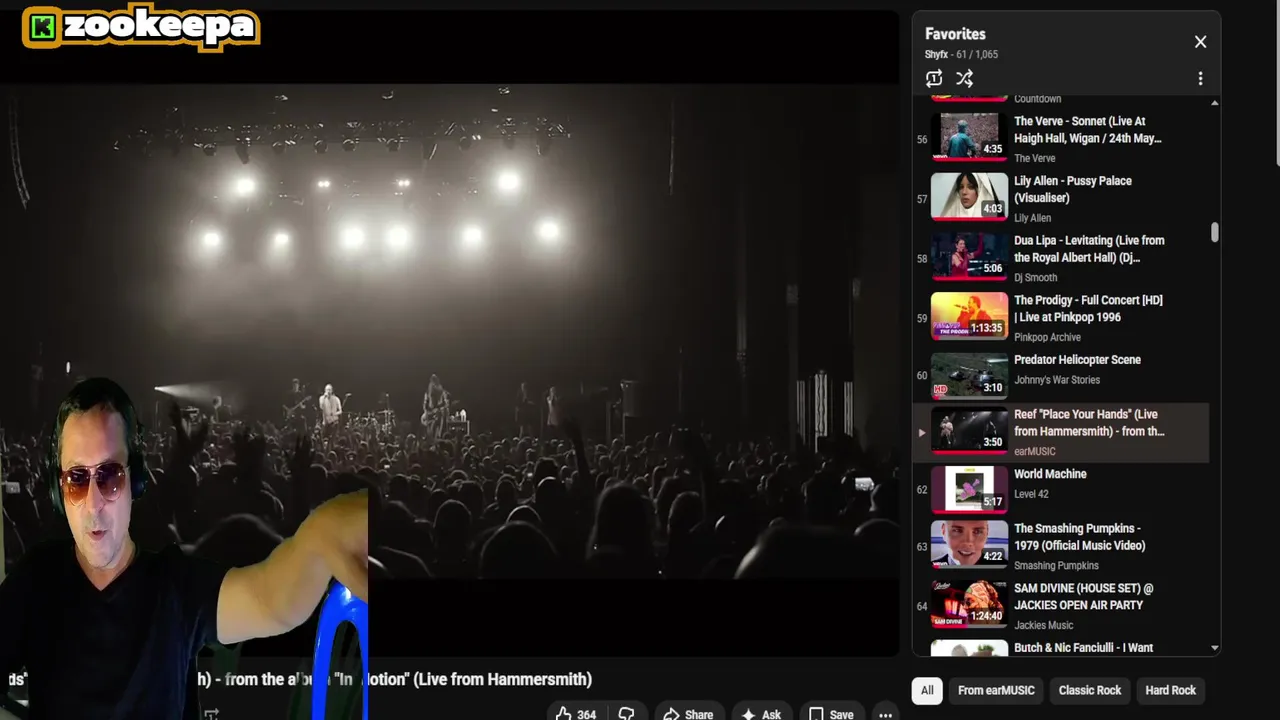Click the playlist scrollbar thumb
This screenshot has height=720, width=1280.
[1215, 232]
